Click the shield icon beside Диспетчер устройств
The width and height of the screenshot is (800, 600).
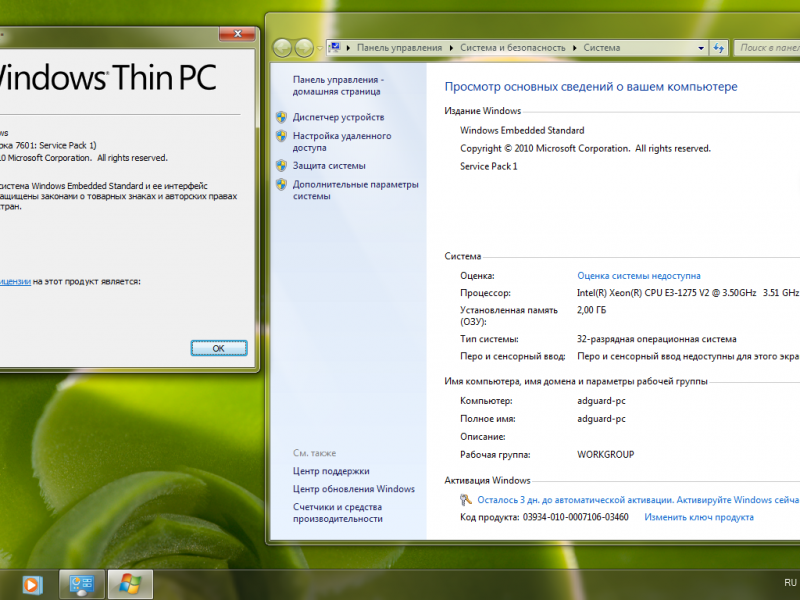pos(281,117)
